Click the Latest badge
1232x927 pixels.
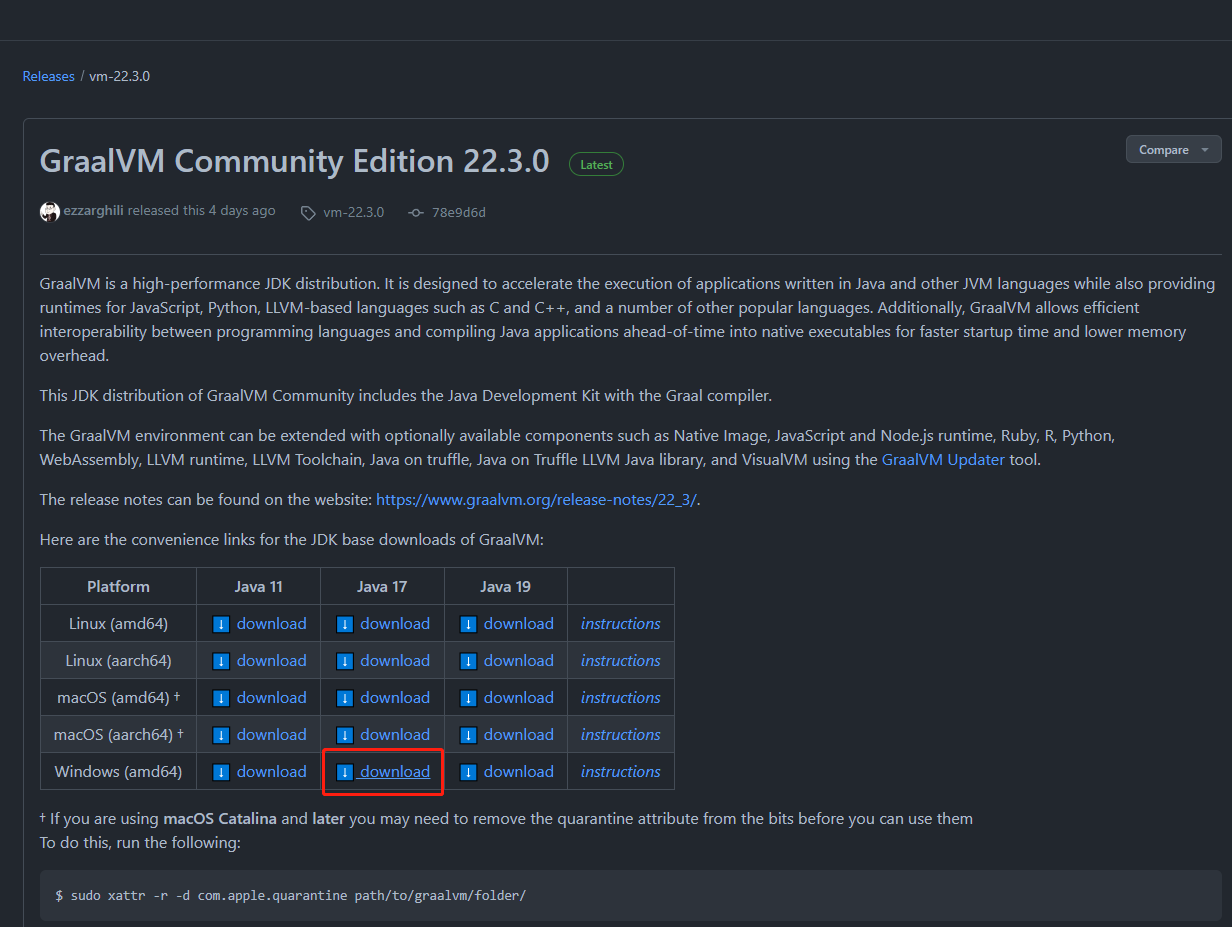click(596, 165)
